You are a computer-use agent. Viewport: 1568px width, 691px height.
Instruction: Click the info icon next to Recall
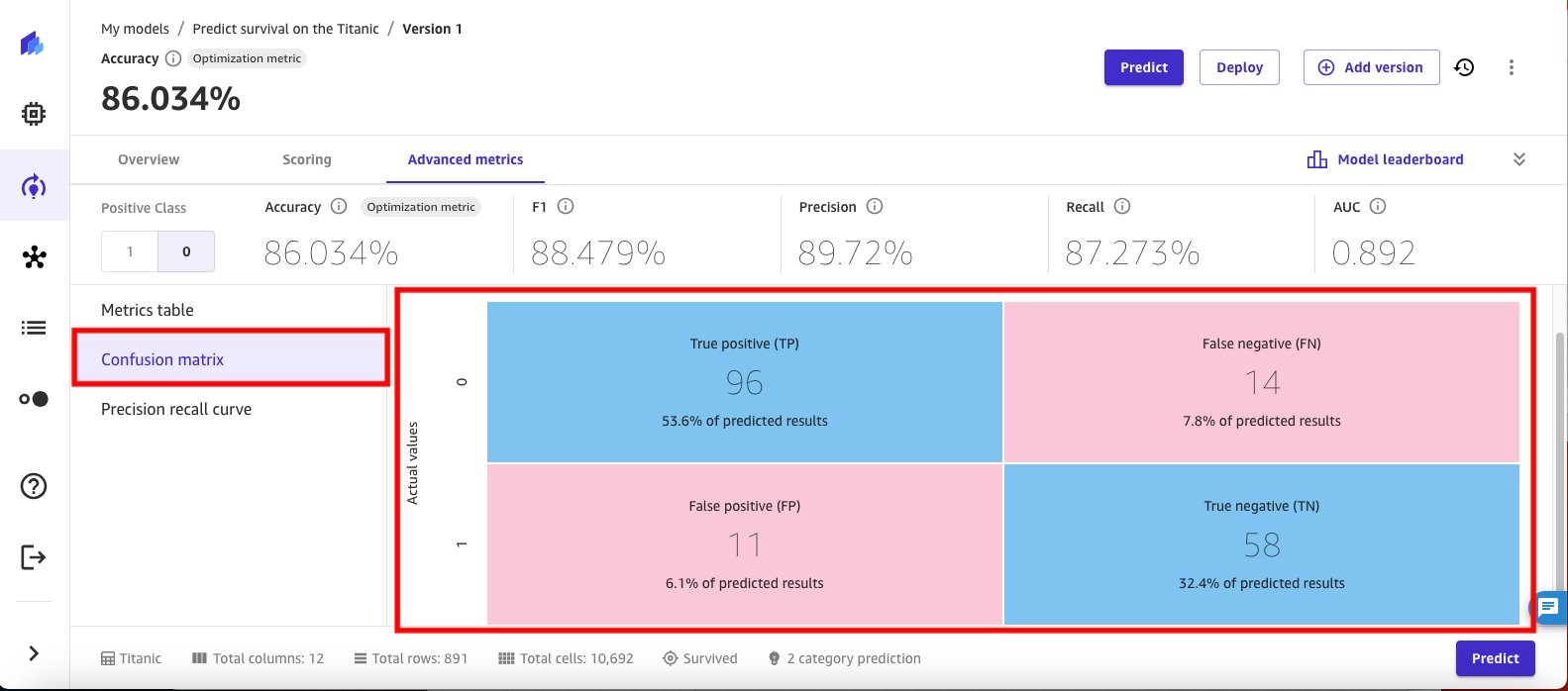point(1122,207)
